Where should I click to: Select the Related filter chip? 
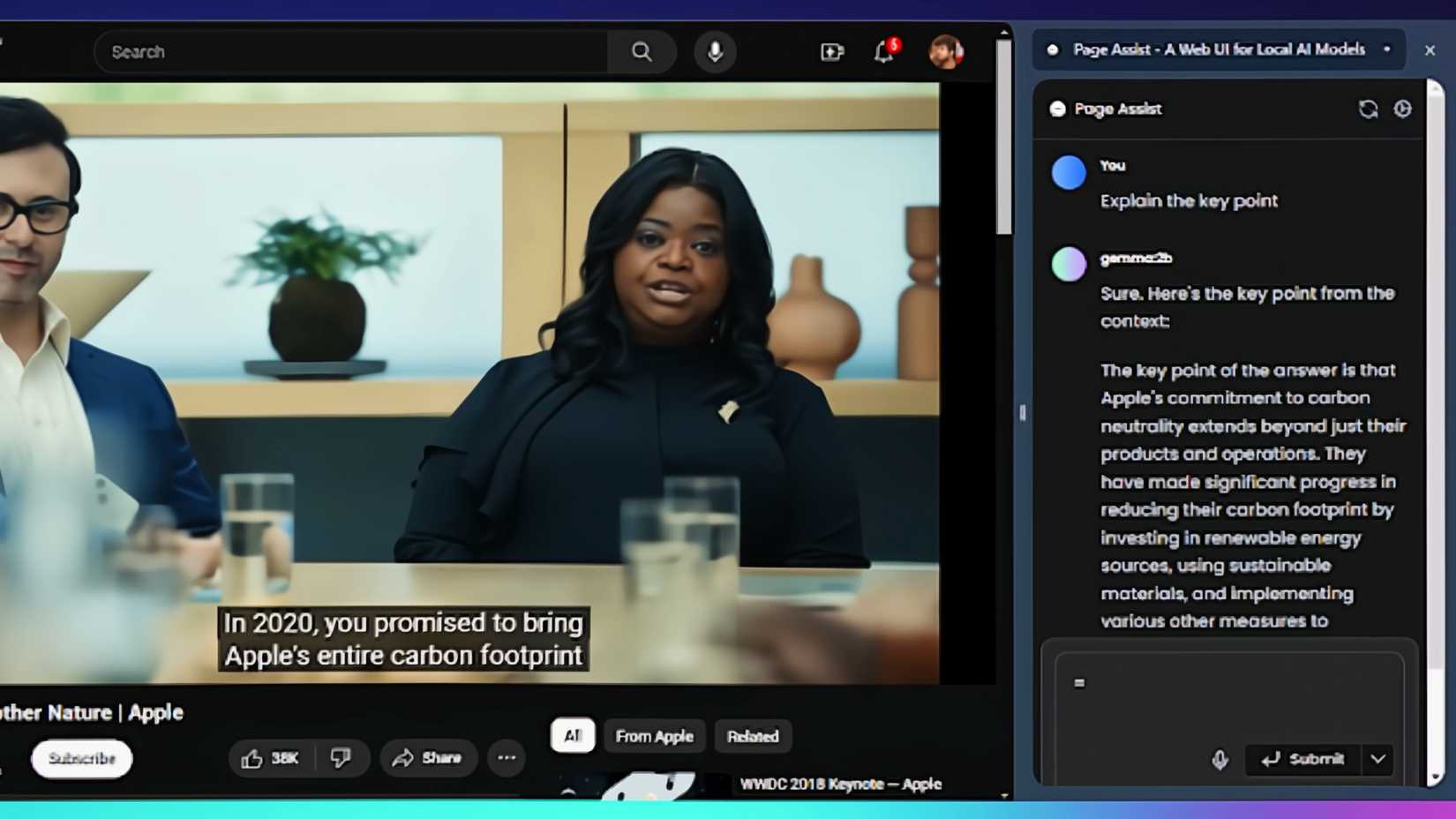click(x=753, y=736)
